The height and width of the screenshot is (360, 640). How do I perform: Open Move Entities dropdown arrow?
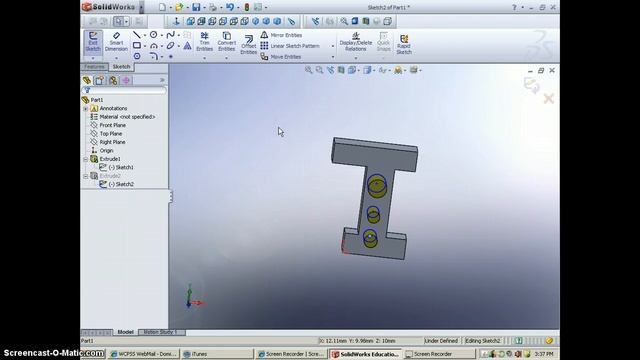pos(333,57)
